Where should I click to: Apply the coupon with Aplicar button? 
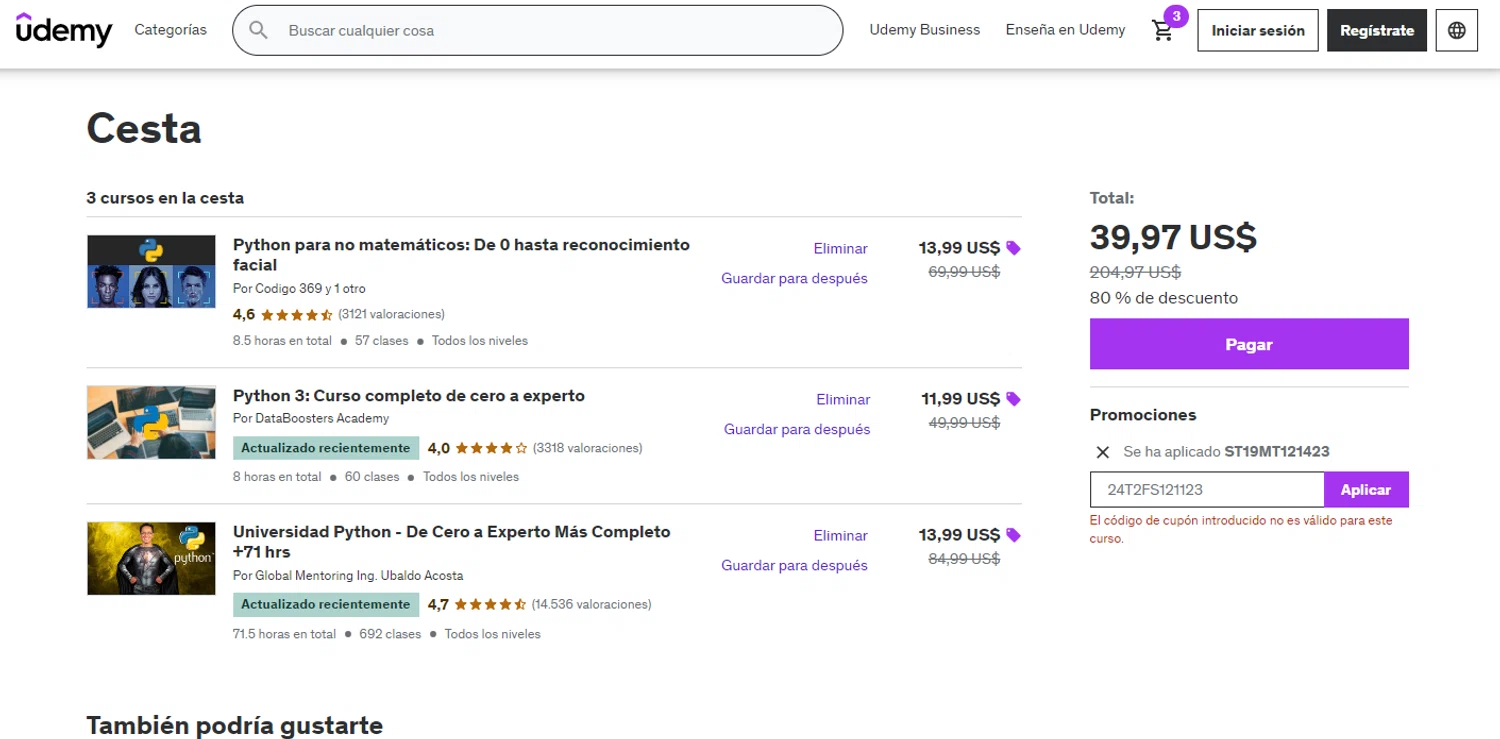1365,490
